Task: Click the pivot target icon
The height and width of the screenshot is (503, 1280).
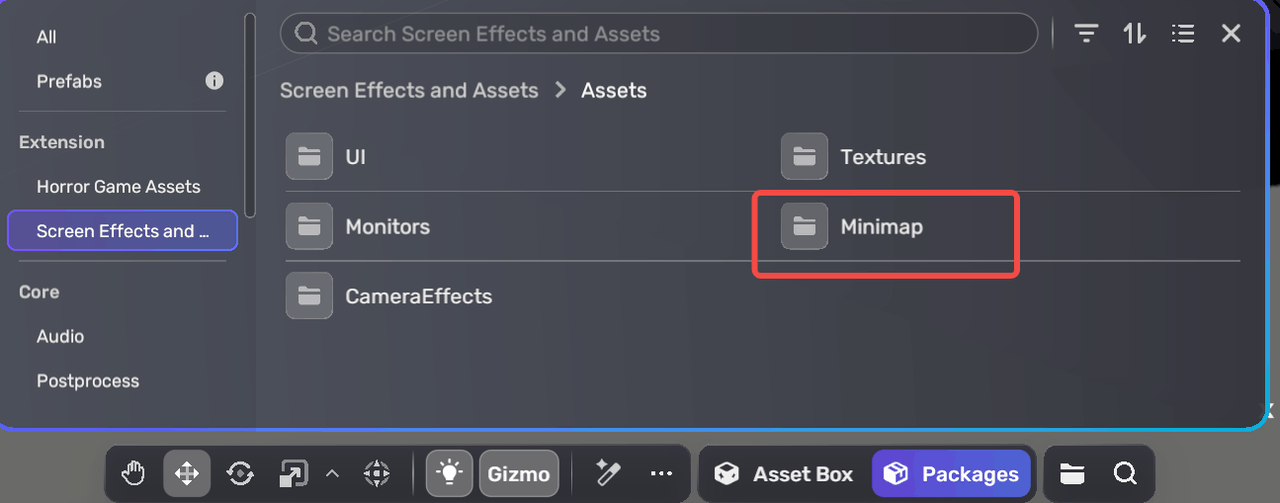Action: [x=376, y=473]
